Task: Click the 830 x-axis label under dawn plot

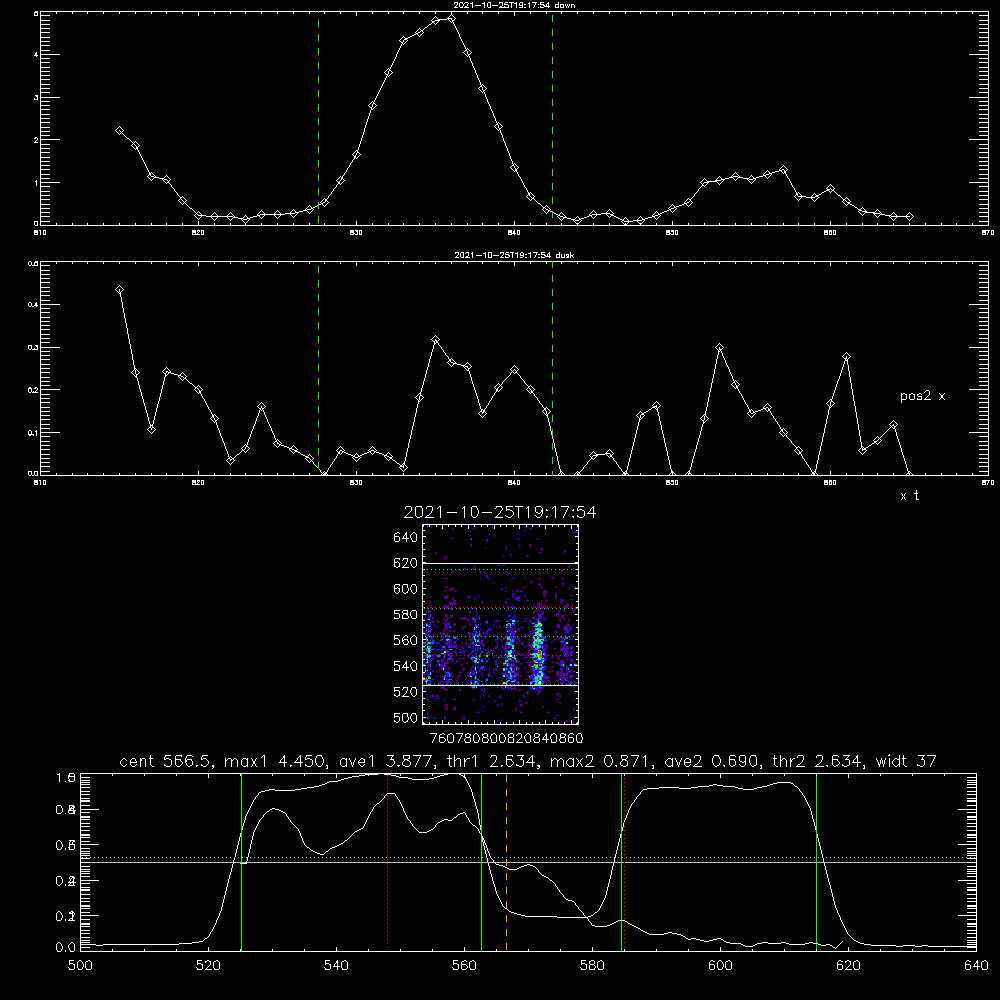Action: (x=356, y=233)
